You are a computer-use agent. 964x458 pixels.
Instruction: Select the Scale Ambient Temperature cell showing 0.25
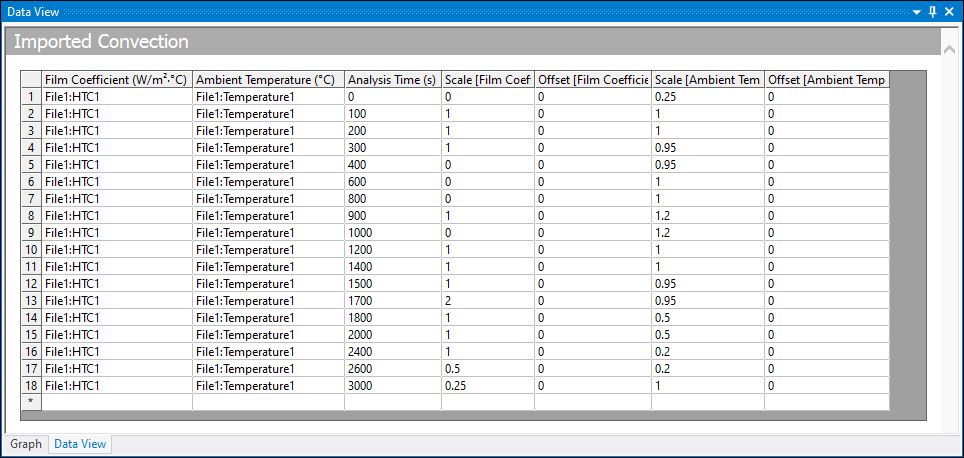(x=707, y=97)
